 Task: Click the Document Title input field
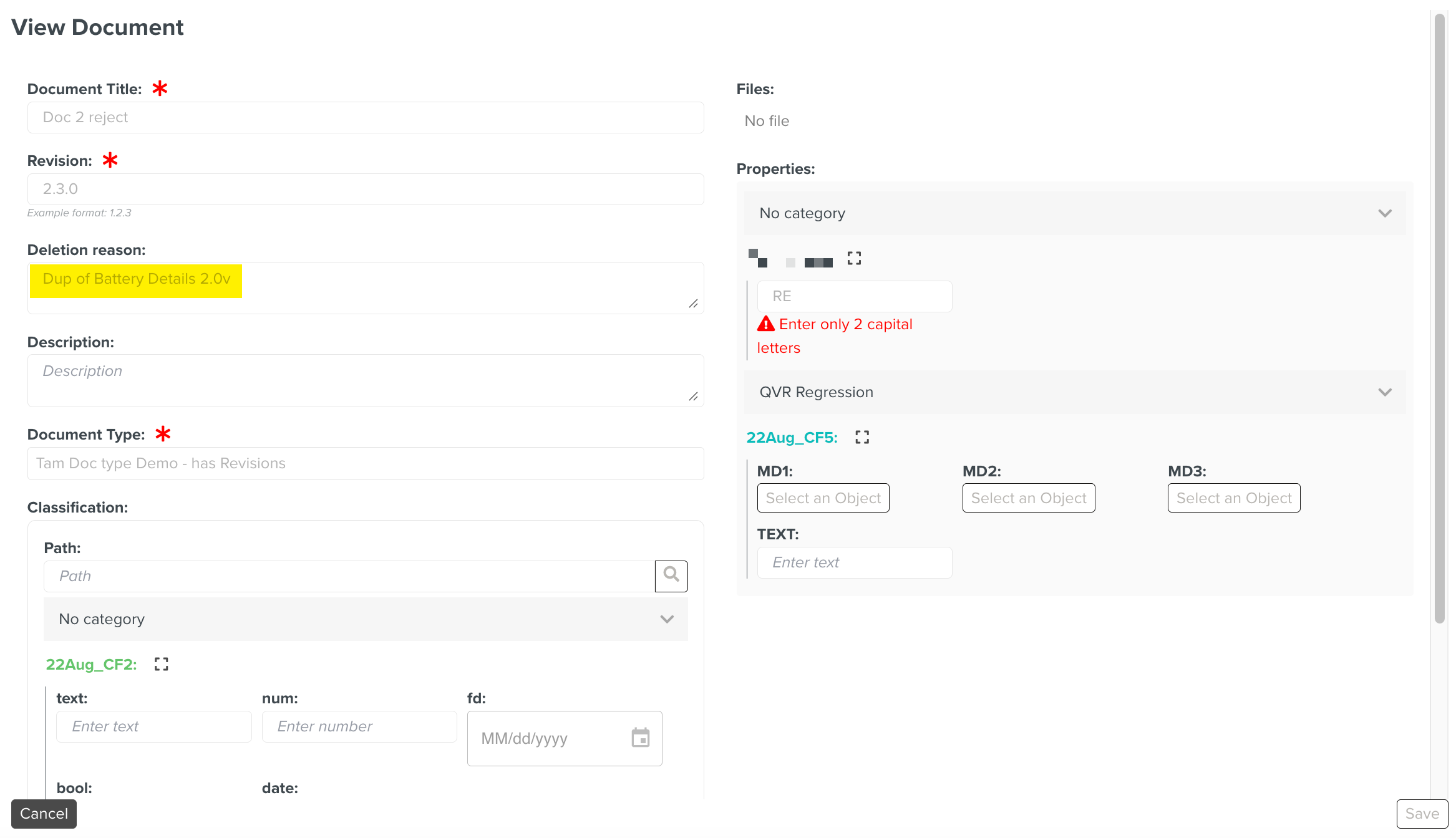[x=366, y=117]
